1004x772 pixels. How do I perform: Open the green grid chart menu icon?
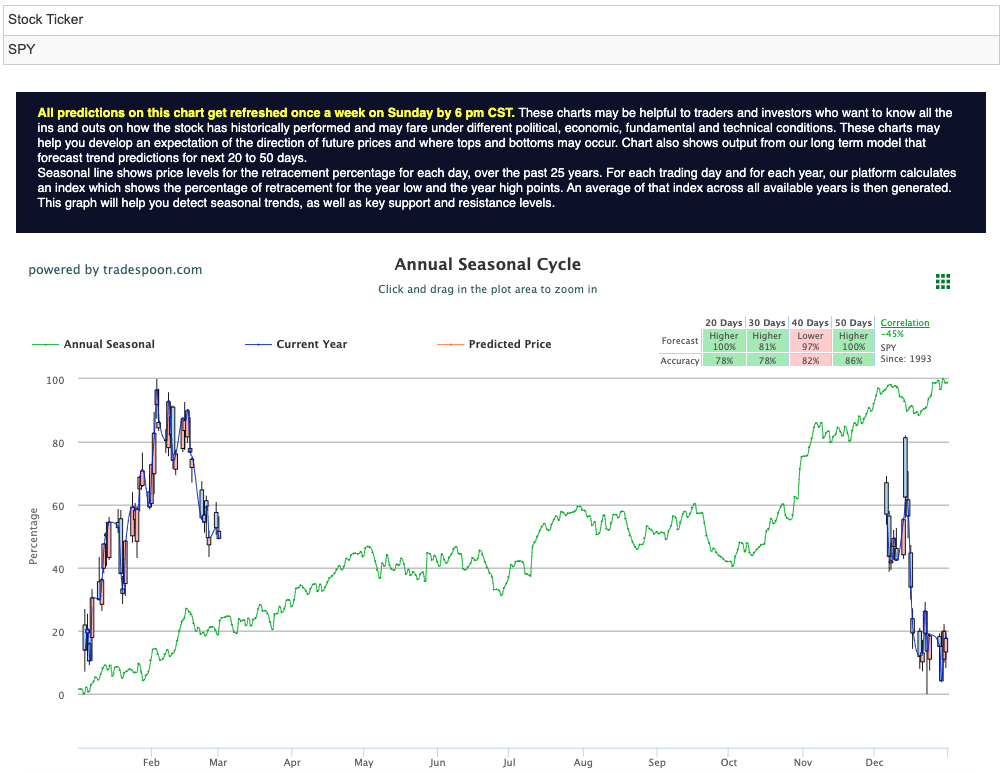[x=943, y=282]
